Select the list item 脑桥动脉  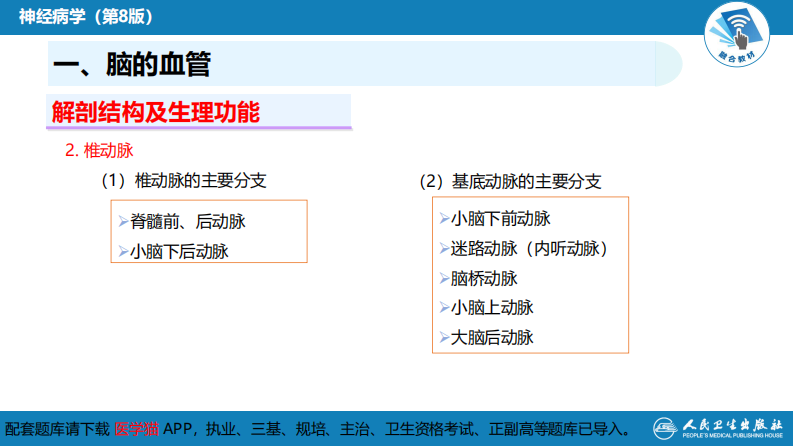click(484, 278)
